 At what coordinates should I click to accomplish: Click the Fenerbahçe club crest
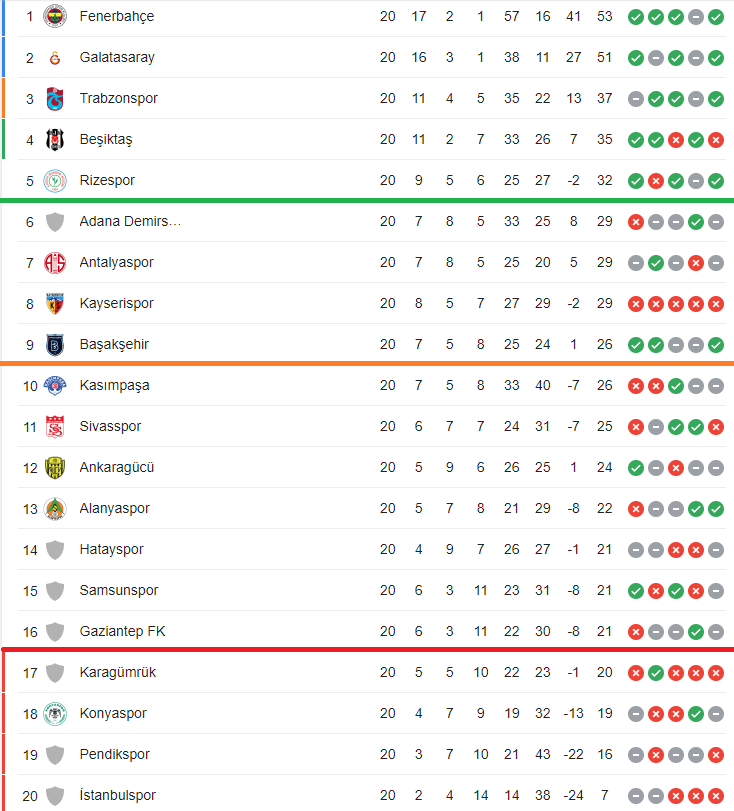tap(55, 17)
